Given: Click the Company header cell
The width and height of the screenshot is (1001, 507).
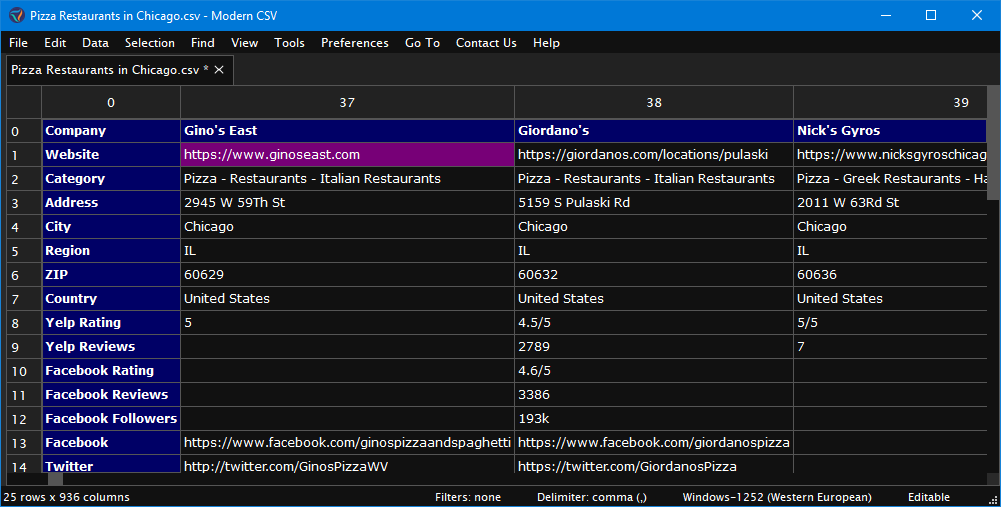Looking at the screenshot, I should pos(111,131).
